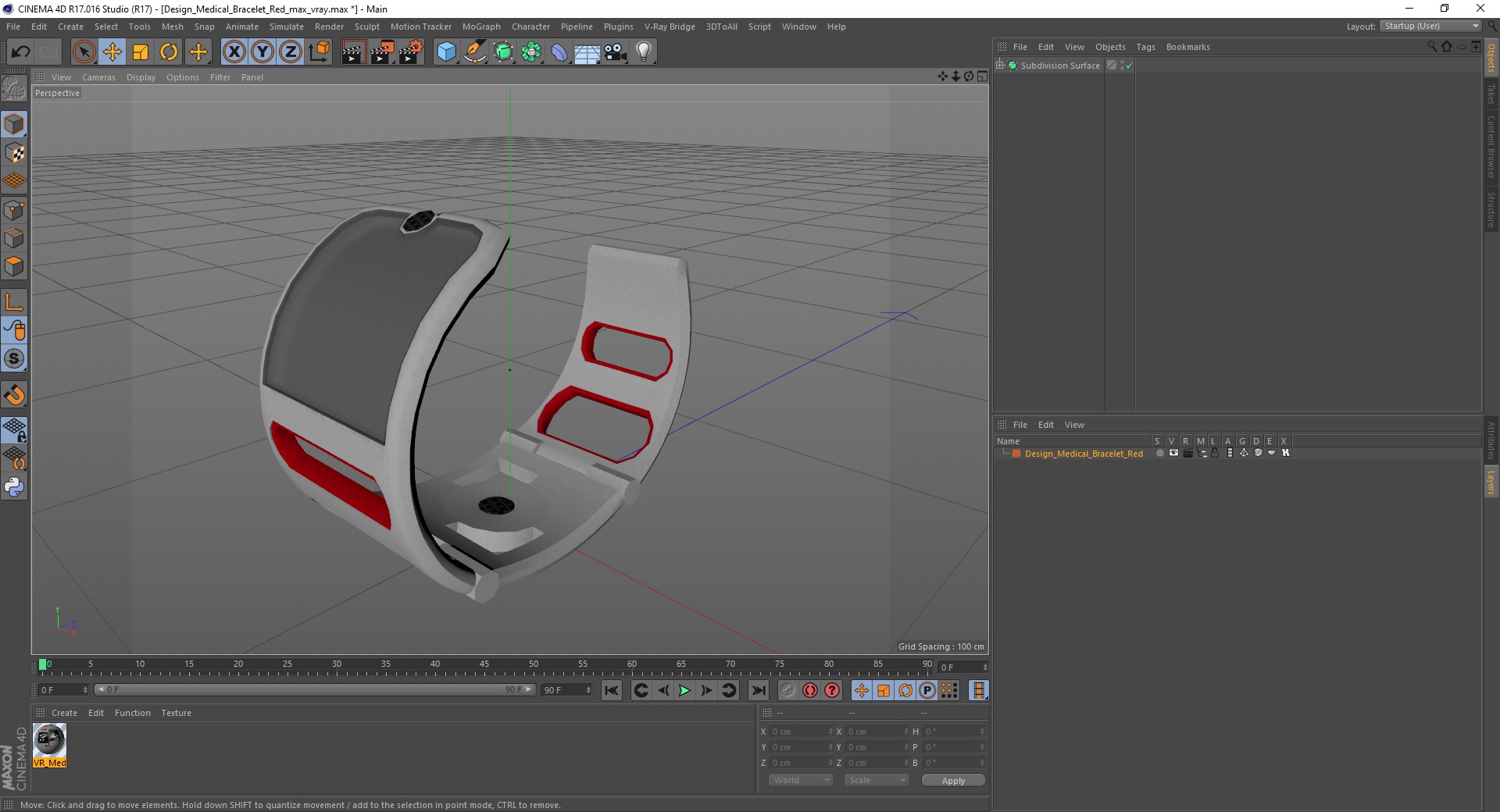Screen dimensions: 1500x812
Task: Activate the Scale tool in top toolbar
Action: click(x=141, y=52)
